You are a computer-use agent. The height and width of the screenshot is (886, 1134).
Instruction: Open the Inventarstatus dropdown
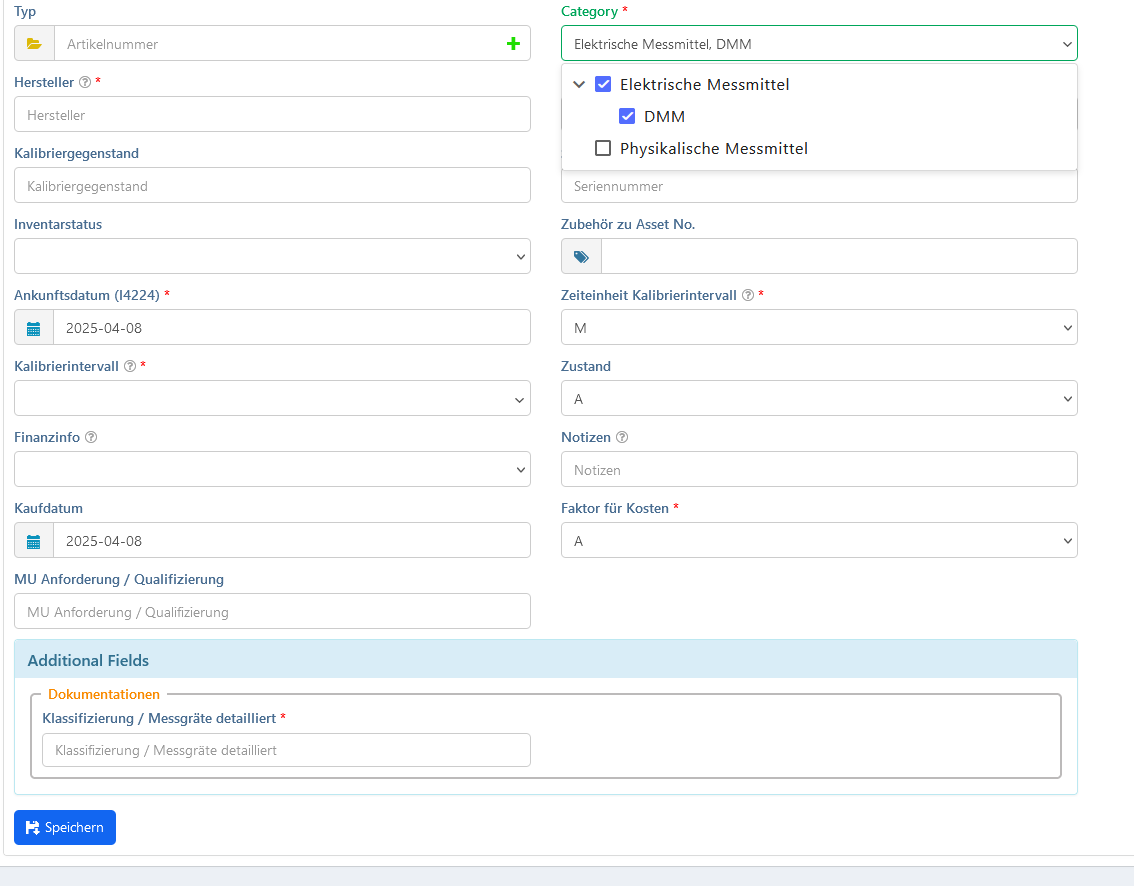(x=272, y=257)
